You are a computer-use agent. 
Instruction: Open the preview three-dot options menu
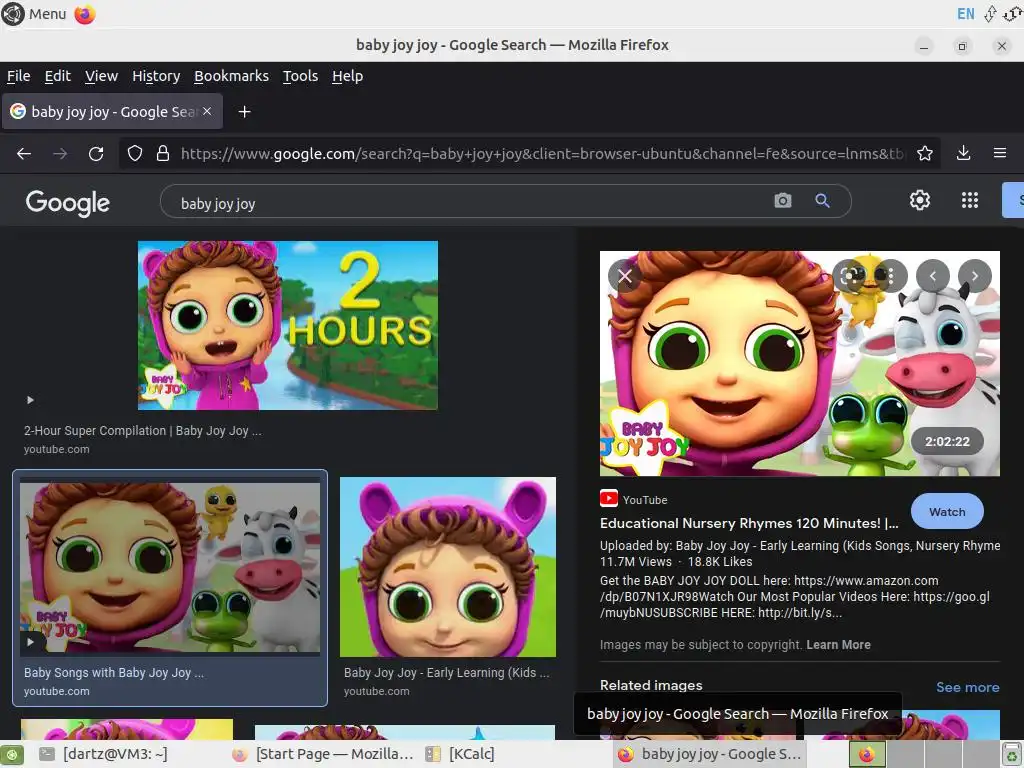(x=889, y=276)
